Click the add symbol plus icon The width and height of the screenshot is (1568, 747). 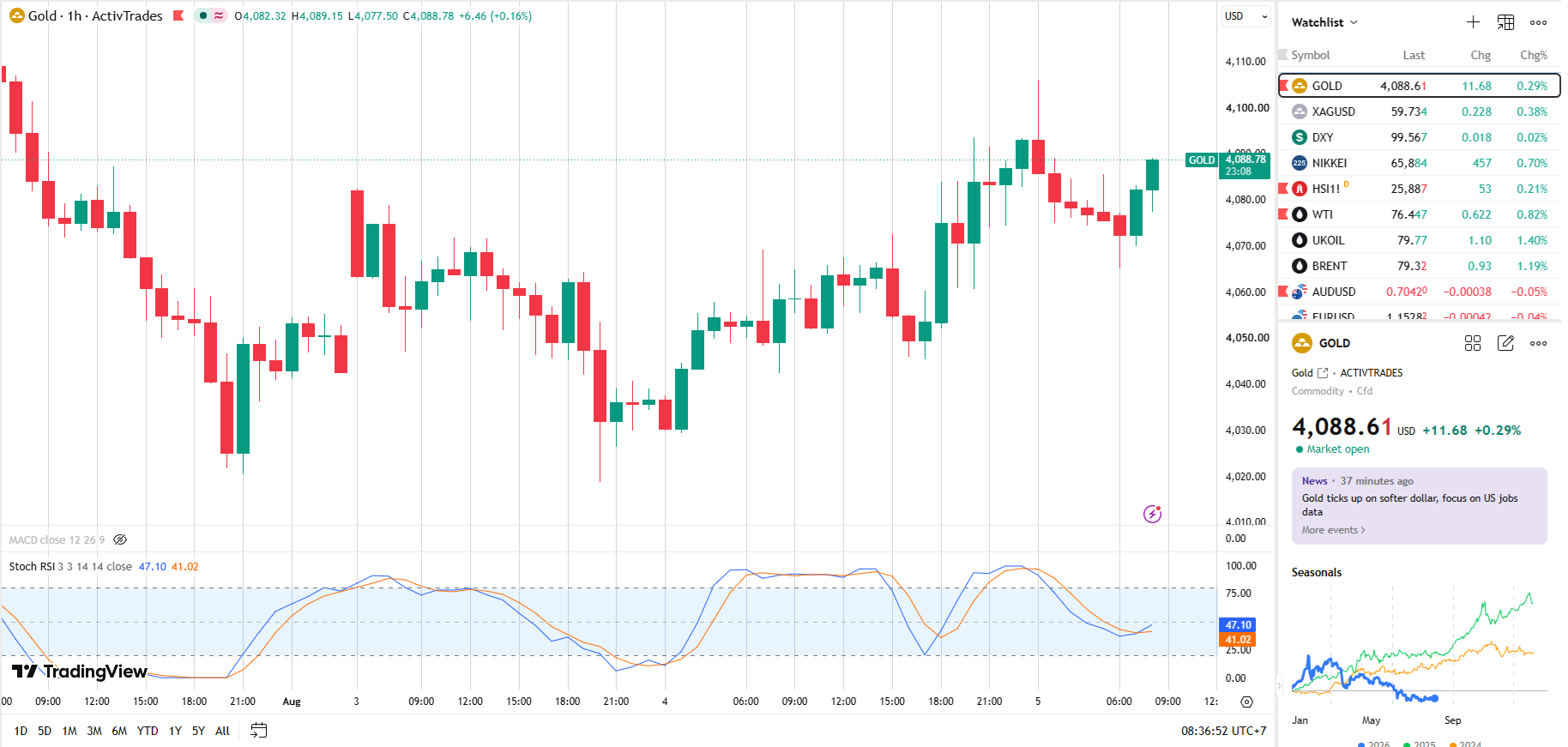[x=1473, y=22]
